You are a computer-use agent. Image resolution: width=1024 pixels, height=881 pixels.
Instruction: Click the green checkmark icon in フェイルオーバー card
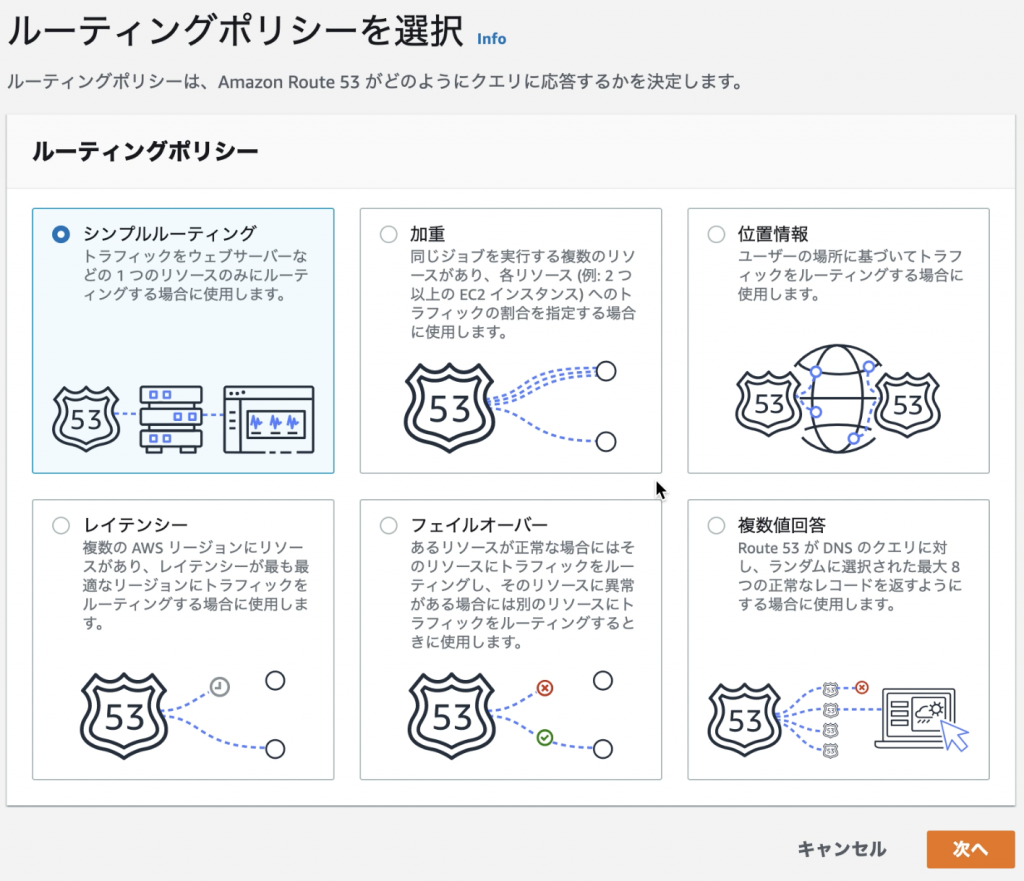pos(545,737)
